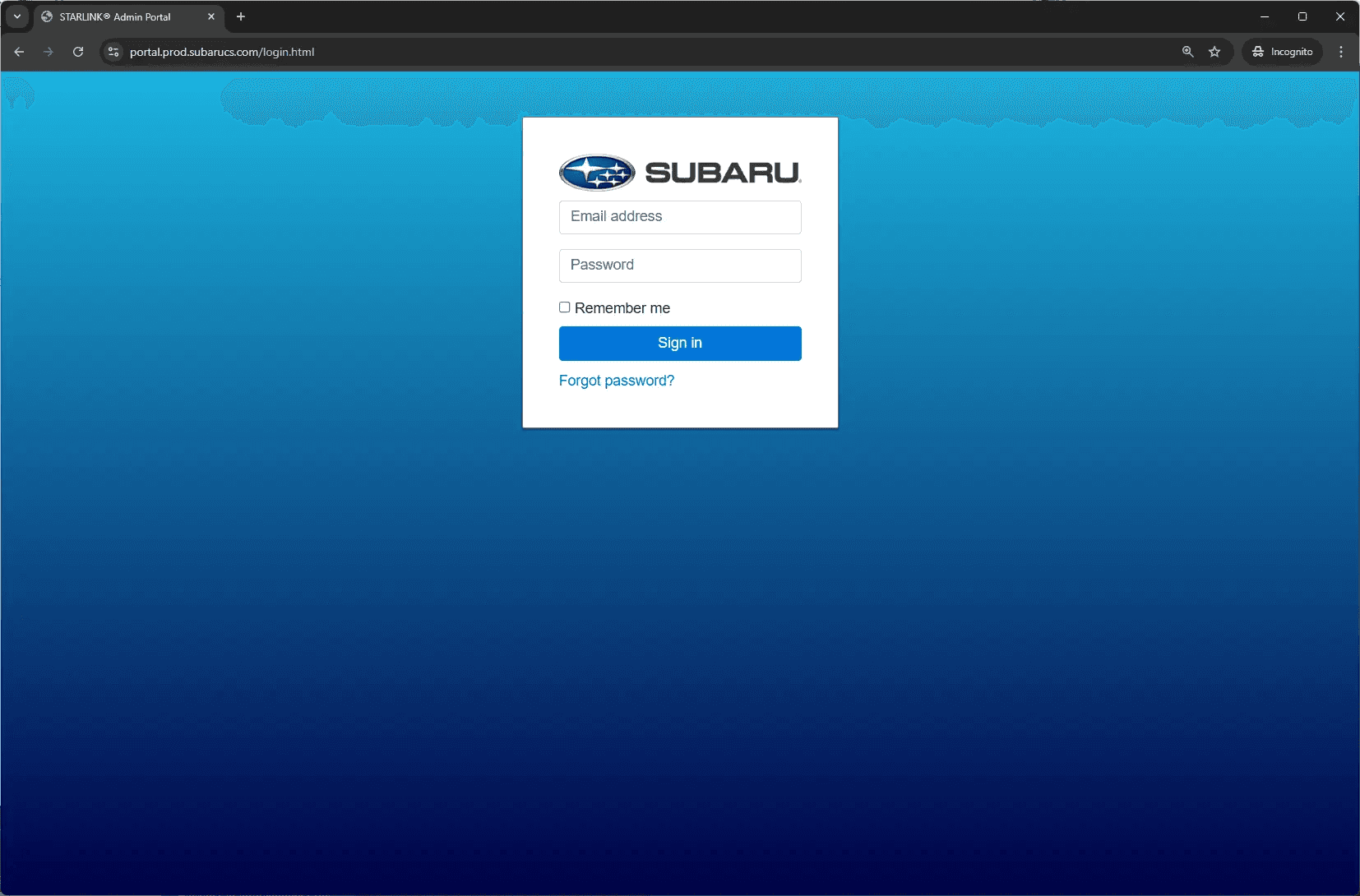This screenshot has height=896, width=1360.
Task: Open a new tab with plus button
Action: [x=241, y=16]
